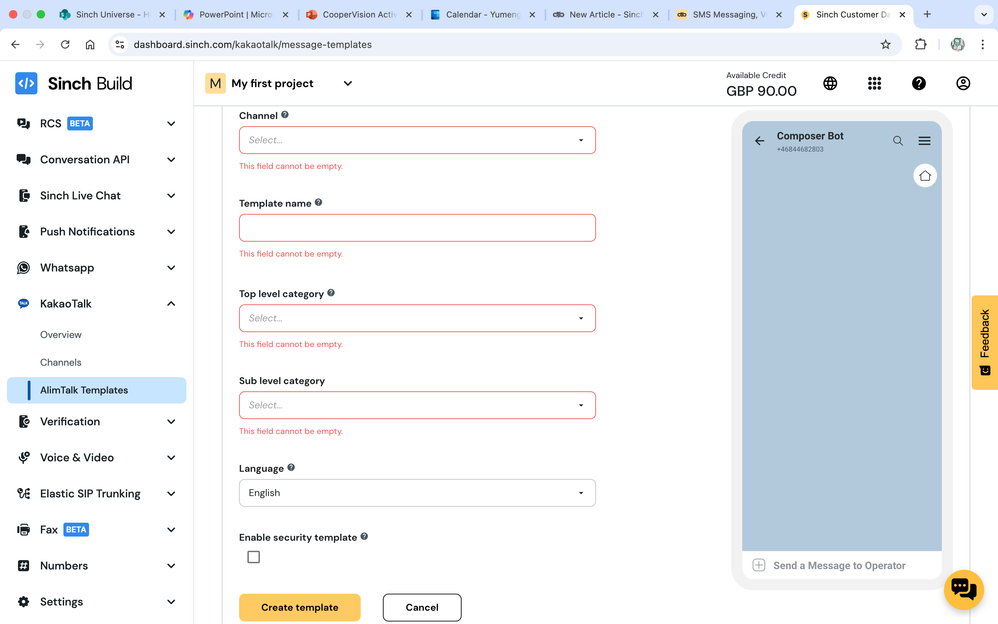Open the live chat bubble widget
998x624 pixels.
pyautogui.click(x=964, y=590)
